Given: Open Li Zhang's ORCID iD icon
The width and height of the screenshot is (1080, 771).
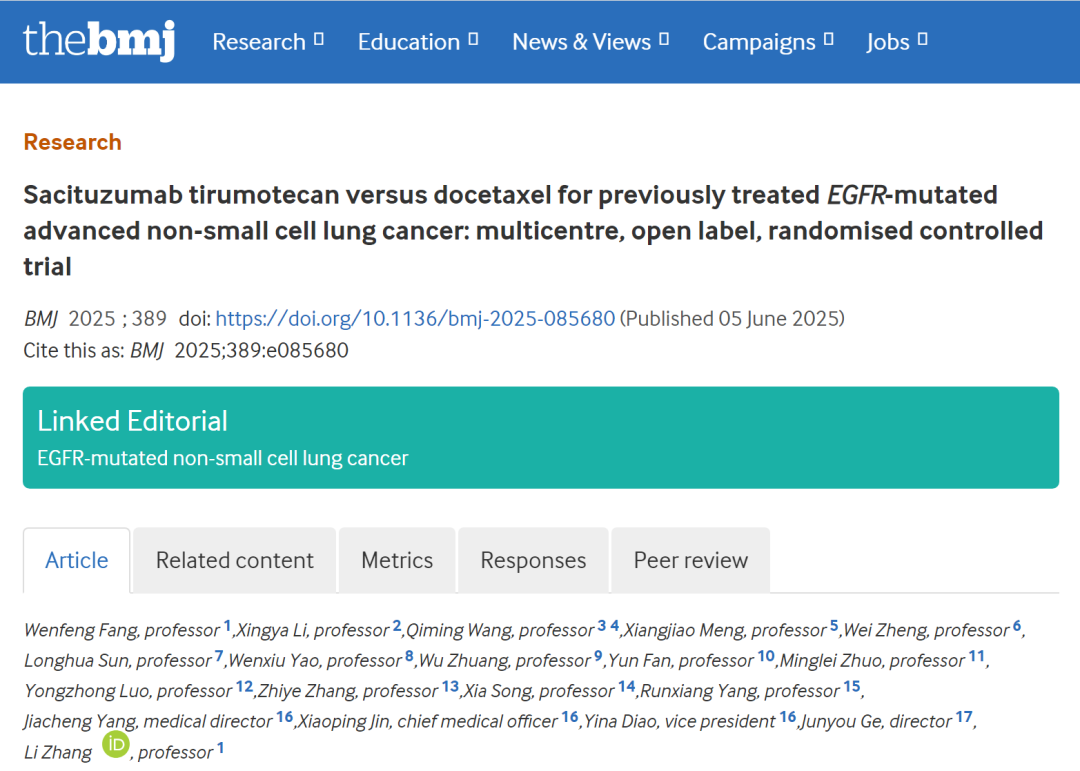Looking at the screenshot, I should [115, 746].
